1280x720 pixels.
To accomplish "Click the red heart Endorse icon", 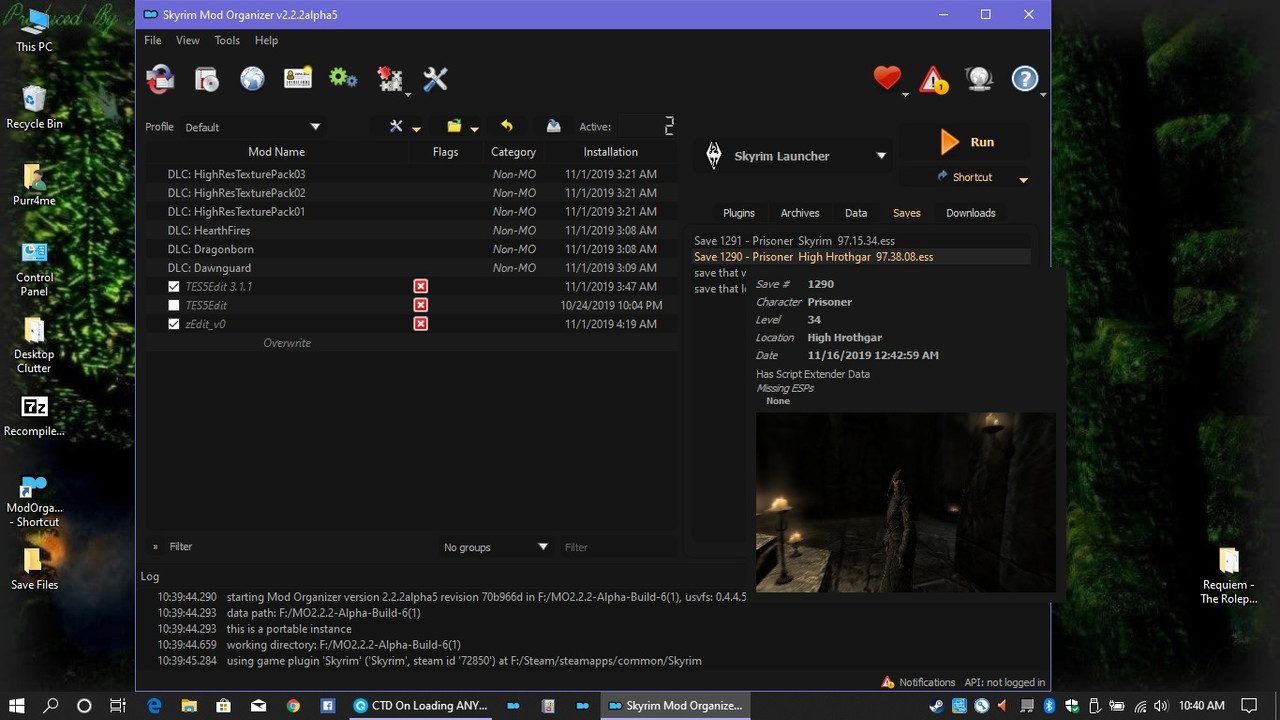I will coord(887,78).
